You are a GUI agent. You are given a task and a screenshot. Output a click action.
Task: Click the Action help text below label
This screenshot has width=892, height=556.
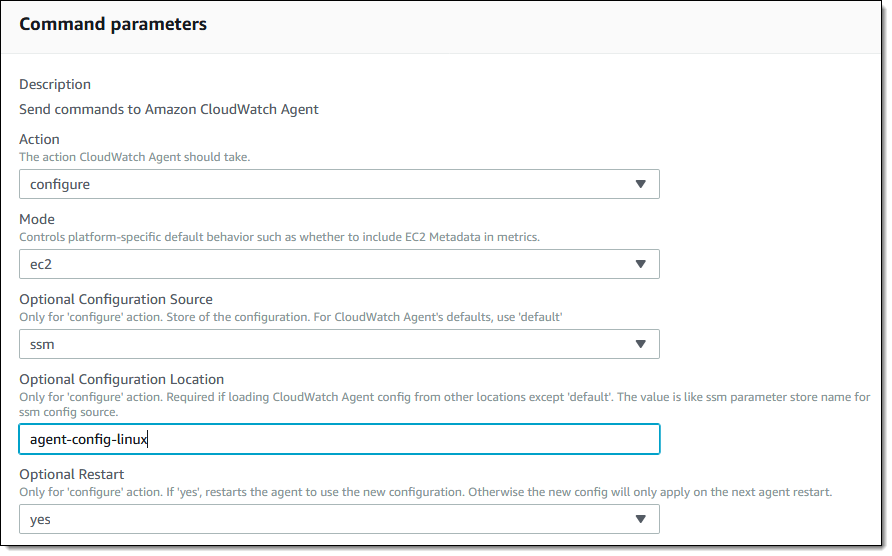pos(134,157)
